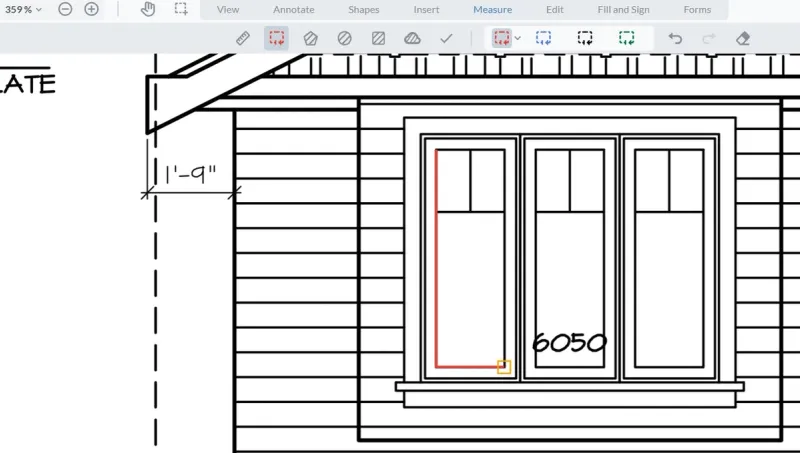Viewport: 800px width, 453px height.
Task: Open the Insert tab
Action: (x=427, y=10)
